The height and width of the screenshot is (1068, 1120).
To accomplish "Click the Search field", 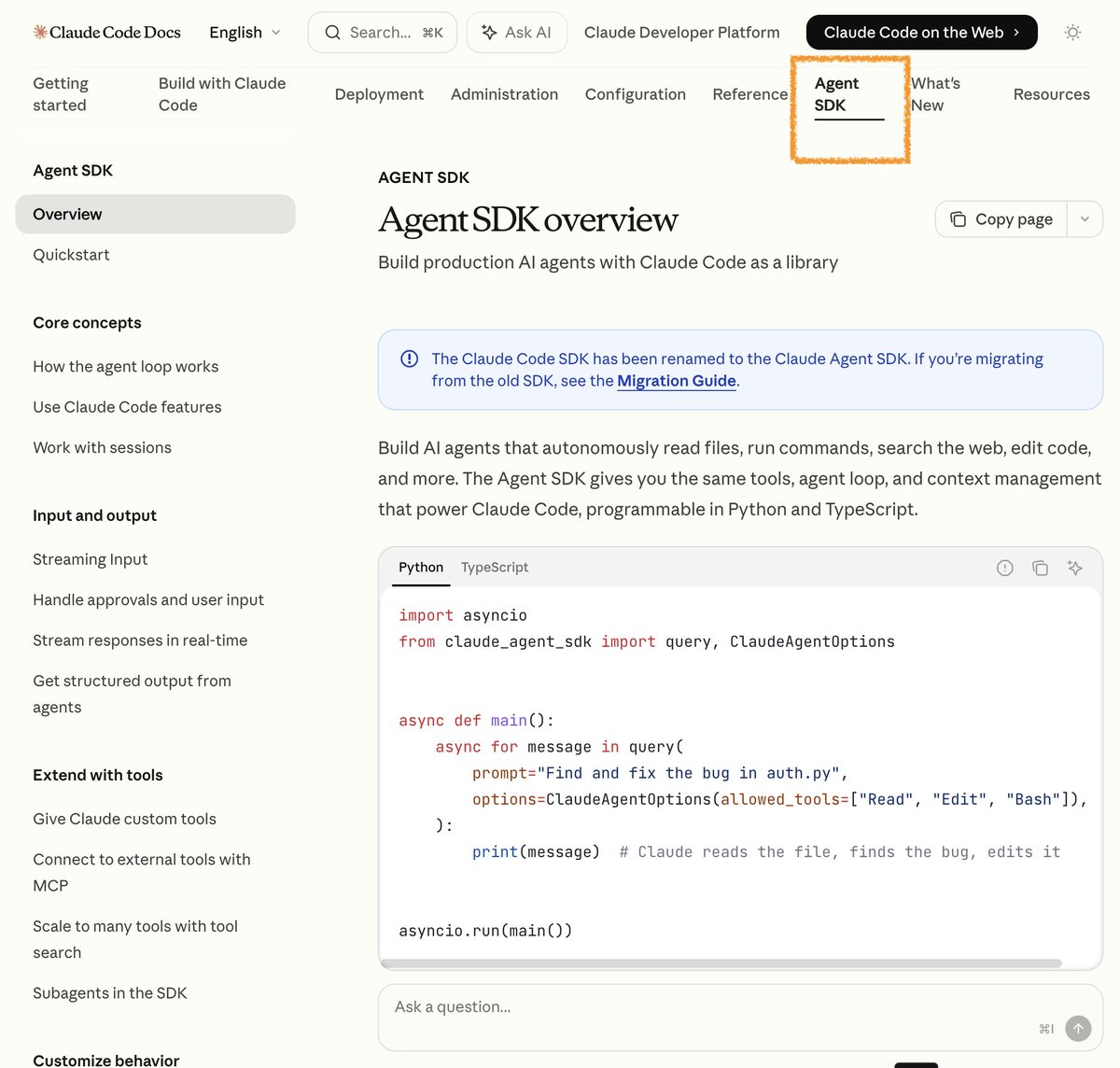I will pos(383,33).
